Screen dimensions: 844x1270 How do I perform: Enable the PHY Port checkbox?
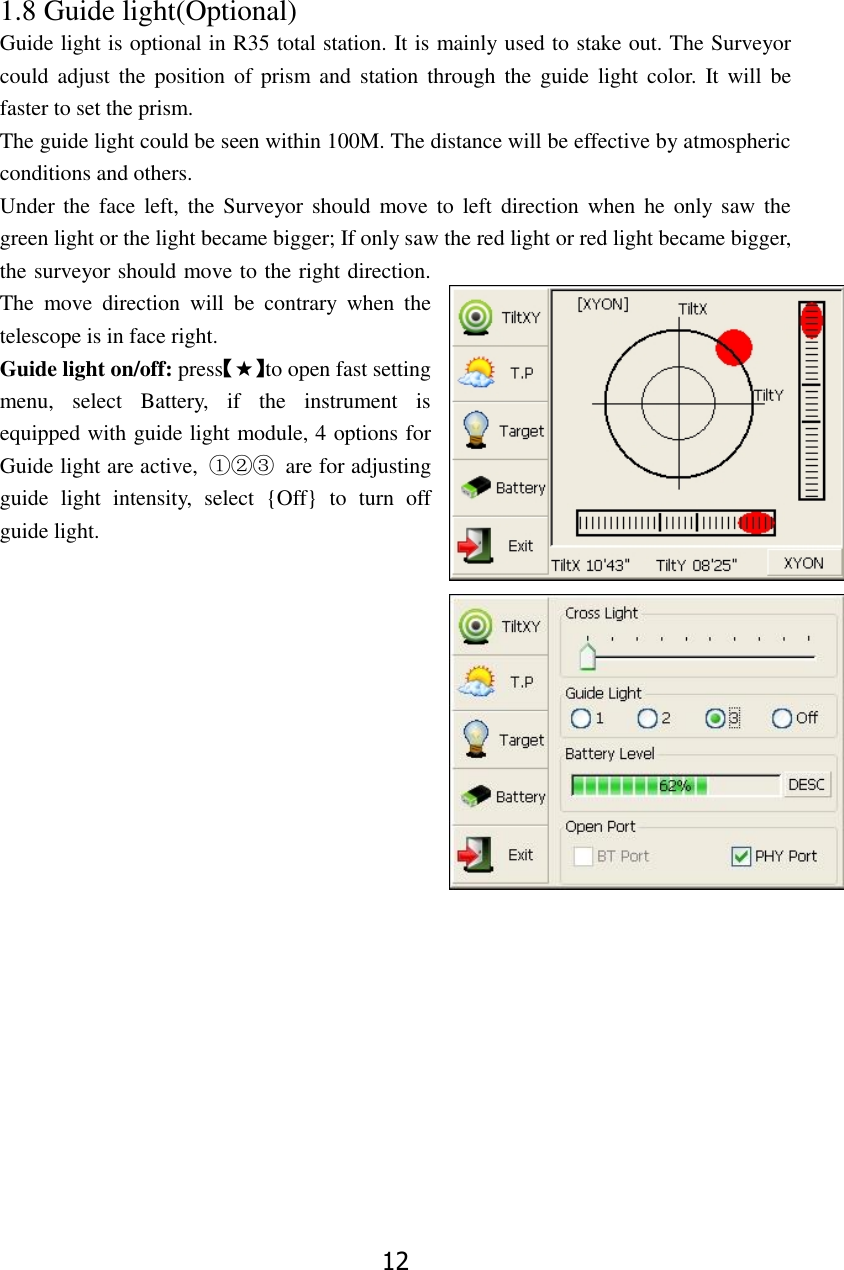(741, 855)
